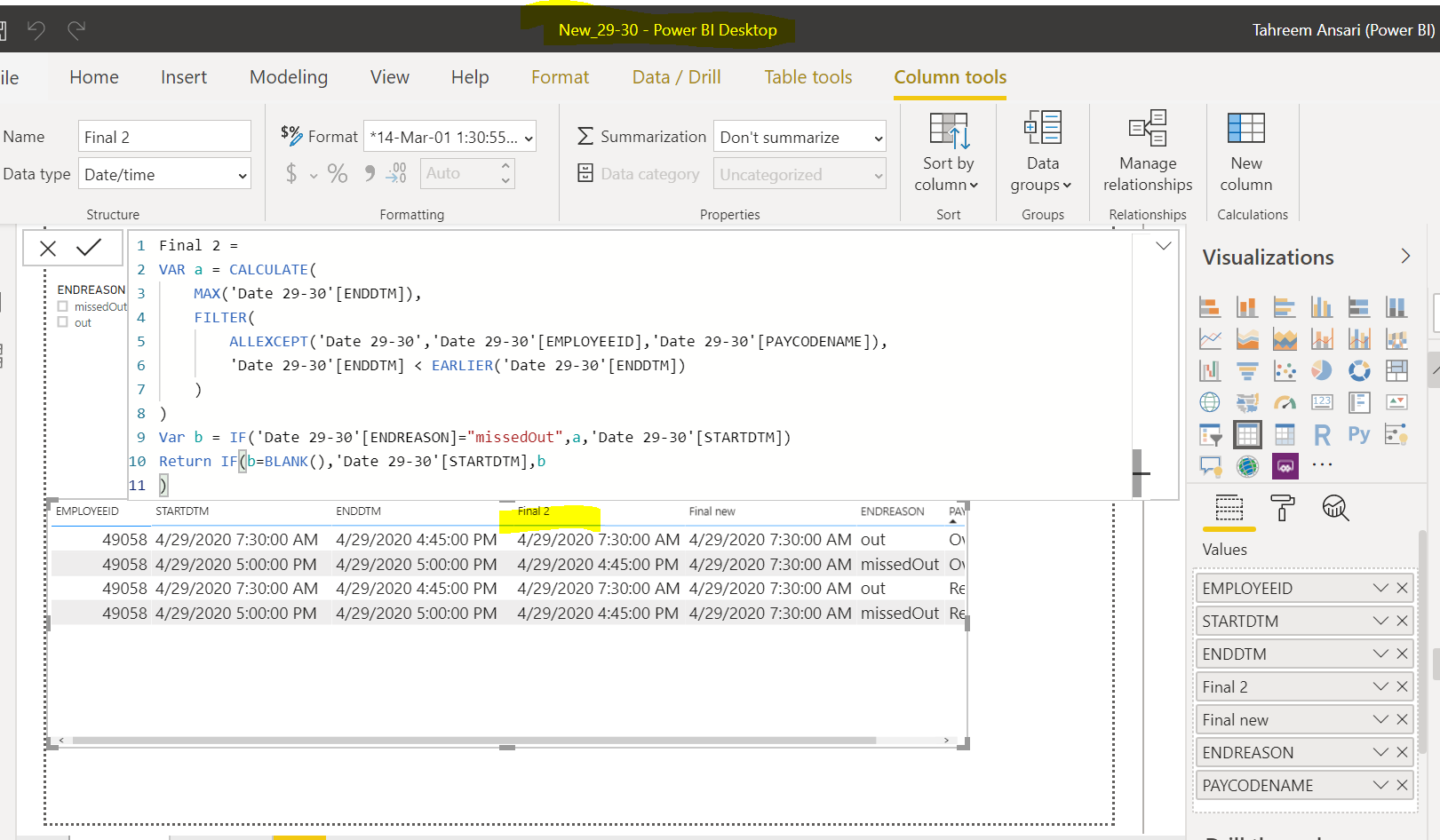This screenshot has height=840, width=1440.
Task: Collapse the Visualizations pane arrow
Action: pos(1405,257)
